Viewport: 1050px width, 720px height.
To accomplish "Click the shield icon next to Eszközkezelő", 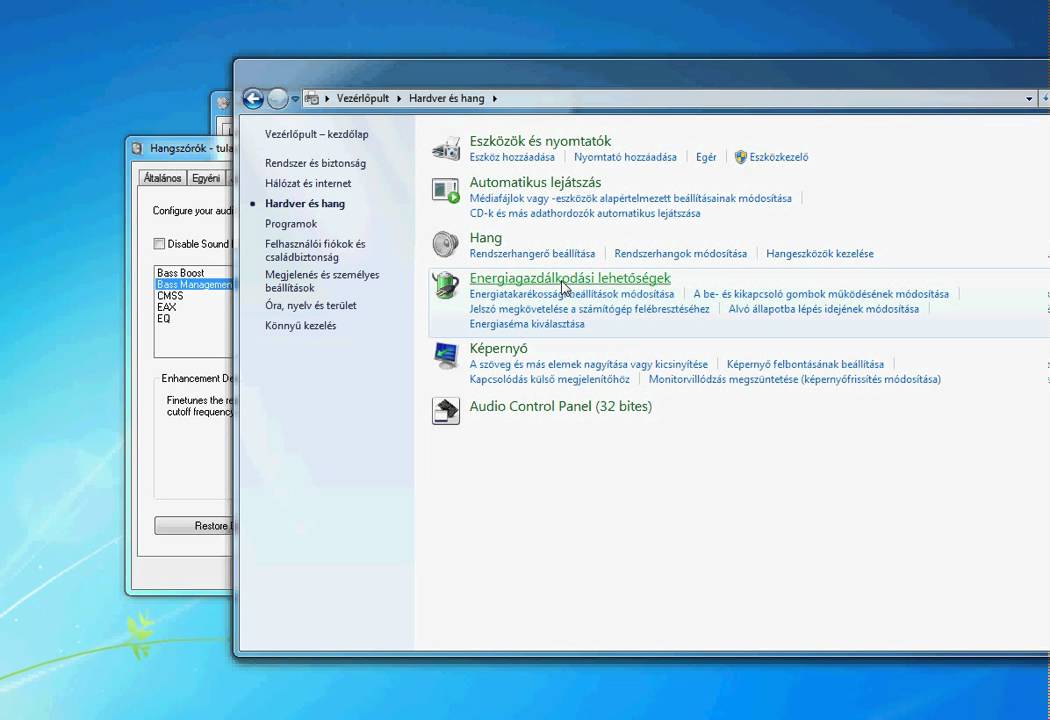I will click(741, 157).
